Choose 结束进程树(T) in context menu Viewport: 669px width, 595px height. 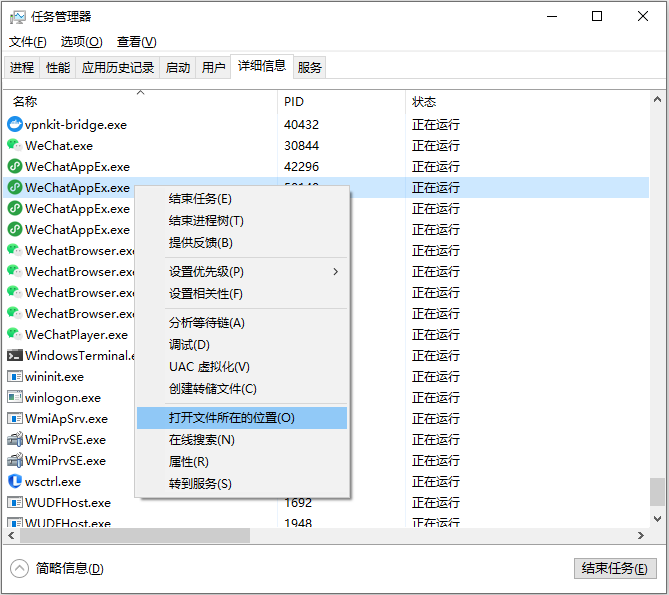pos(242,221)
